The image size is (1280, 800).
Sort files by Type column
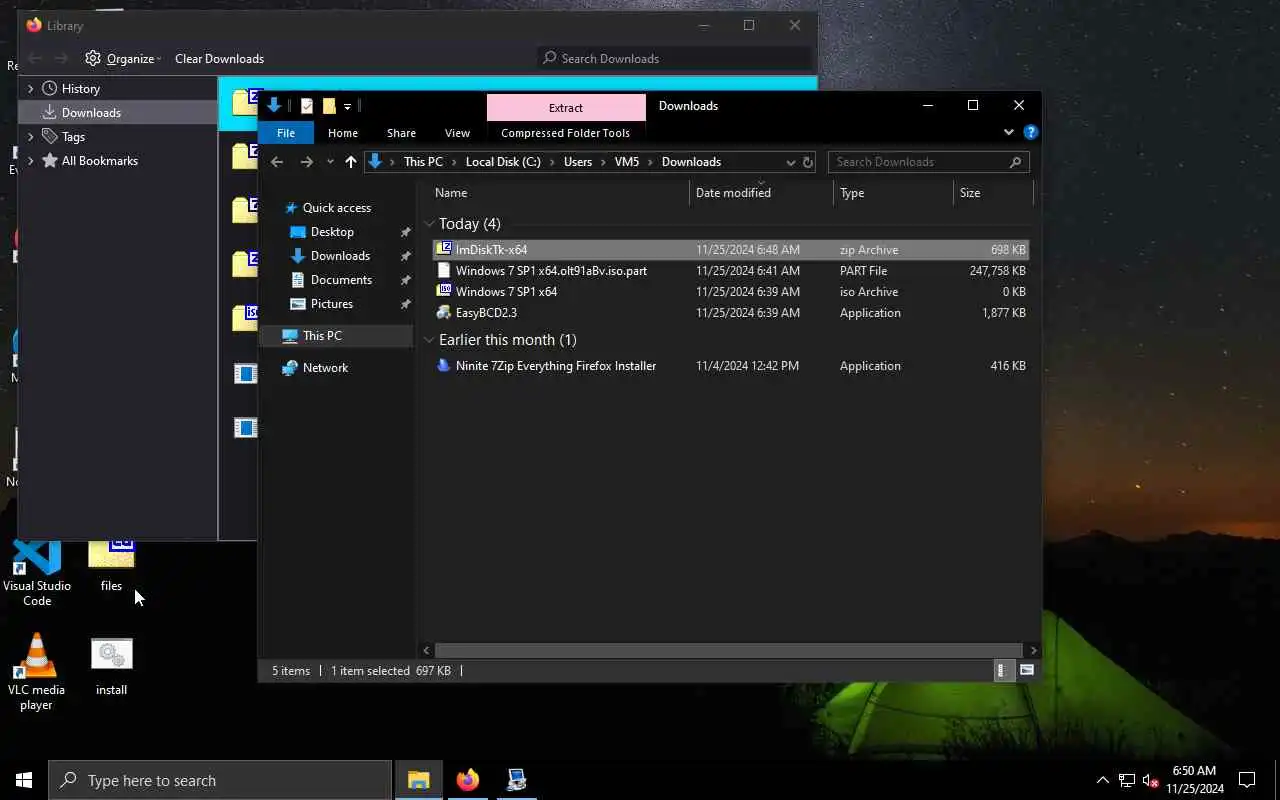(893, 193)
